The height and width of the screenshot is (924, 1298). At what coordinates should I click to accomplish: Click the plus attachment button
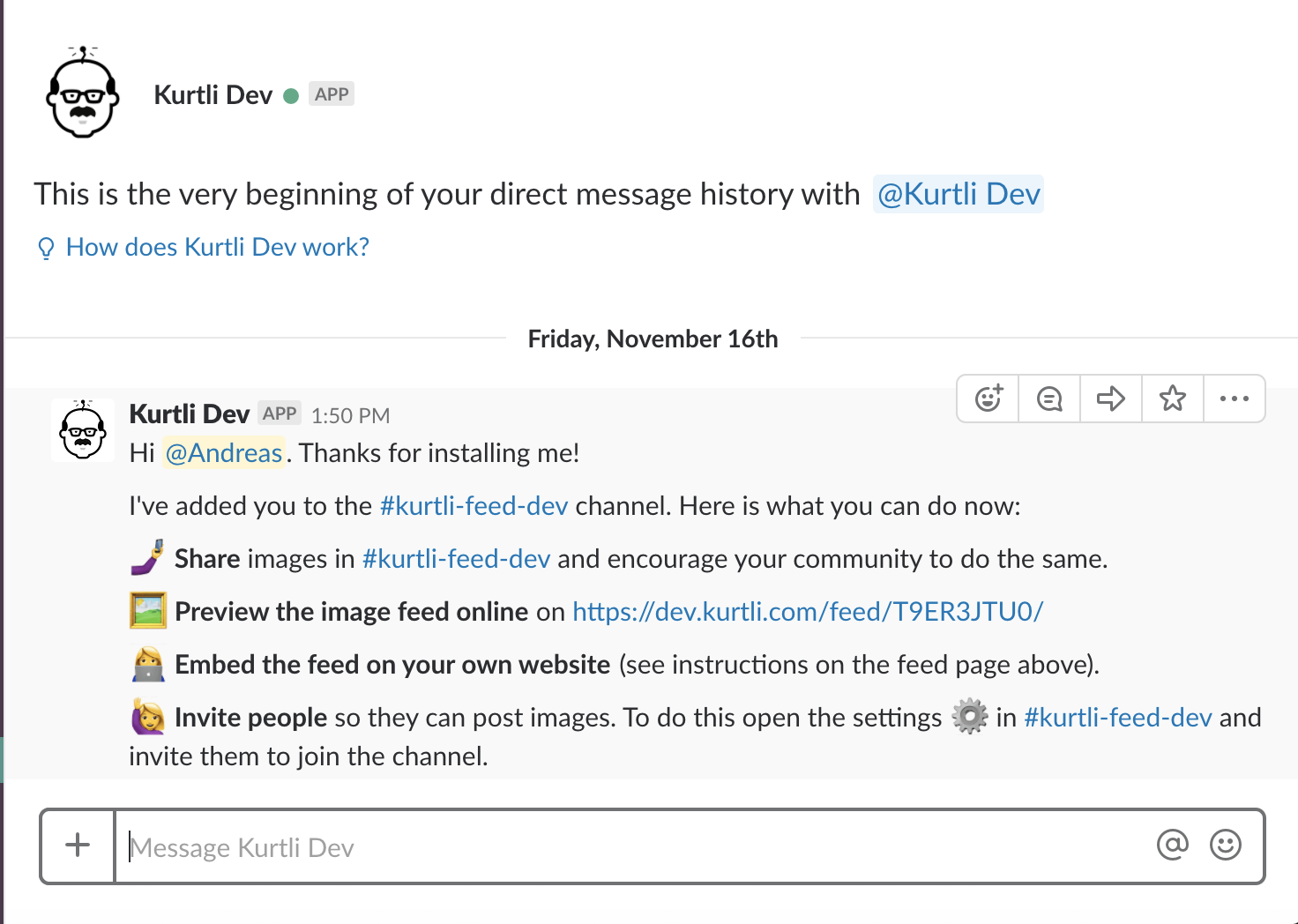(x=78, y=846)
